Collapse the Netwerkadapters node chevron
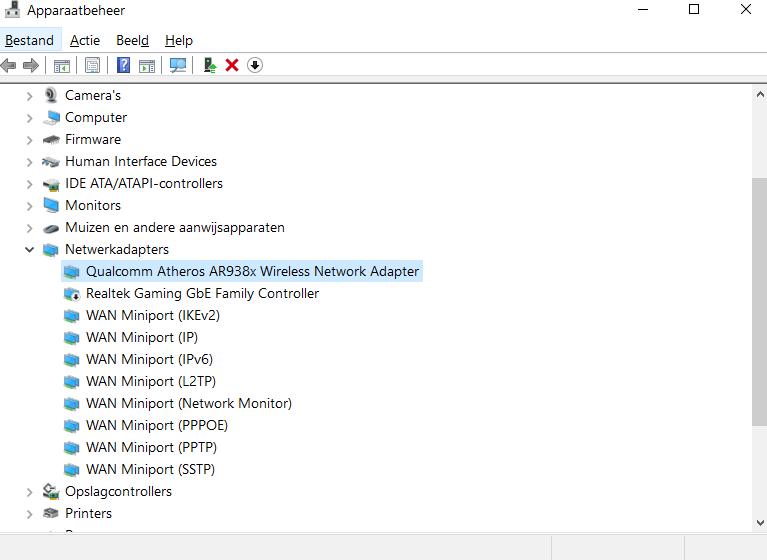The height and width of the screenshot is (560, 767). pos(29,249)
